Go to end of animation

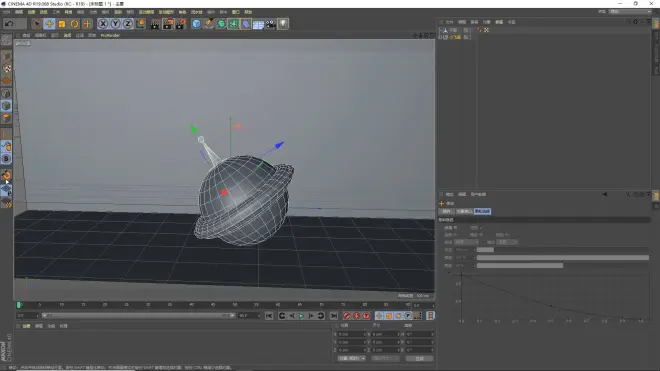pos(333,316)
